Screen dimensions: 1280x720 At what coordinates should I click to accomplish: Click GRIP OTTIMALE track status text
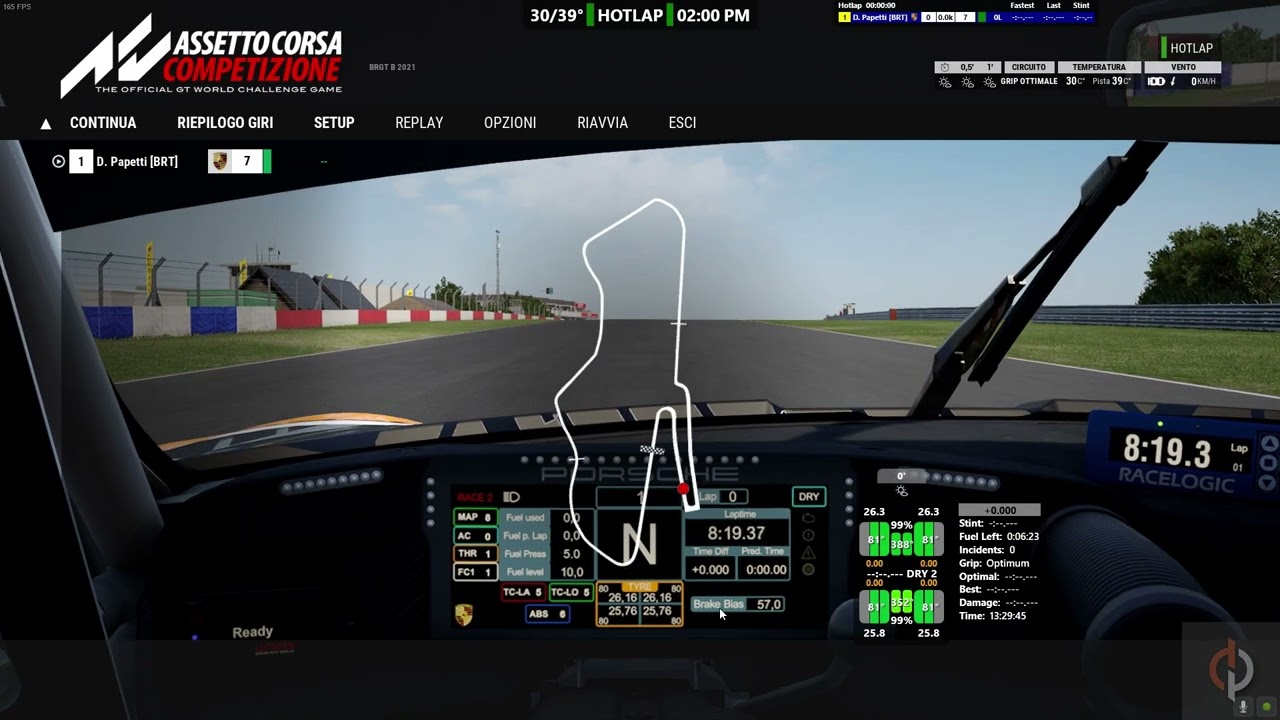pos(1029,81)
